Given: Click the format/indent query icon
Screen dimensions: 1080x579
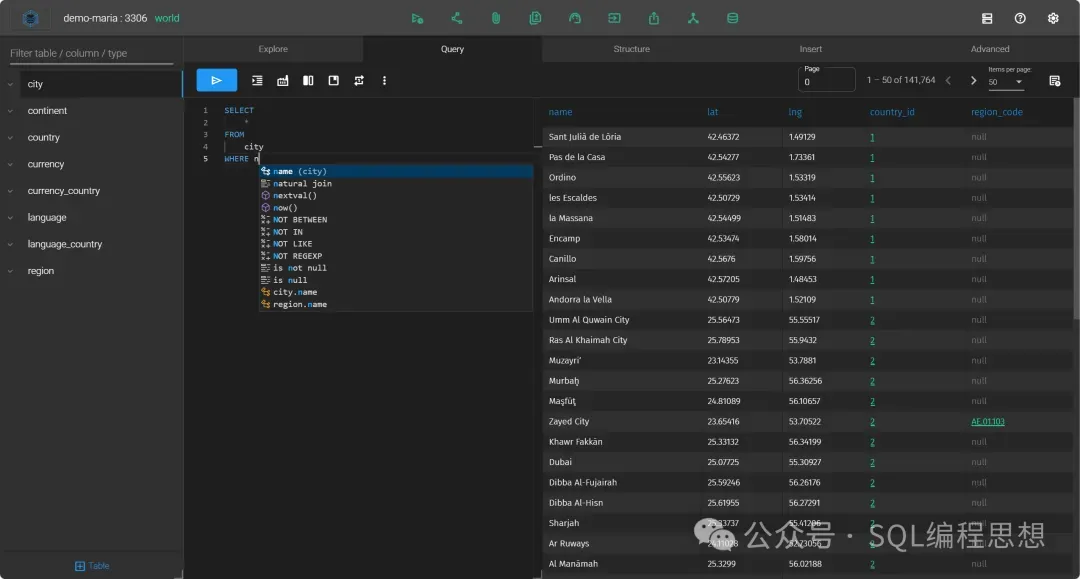Looking at the screenshot, I should point(257,81).
